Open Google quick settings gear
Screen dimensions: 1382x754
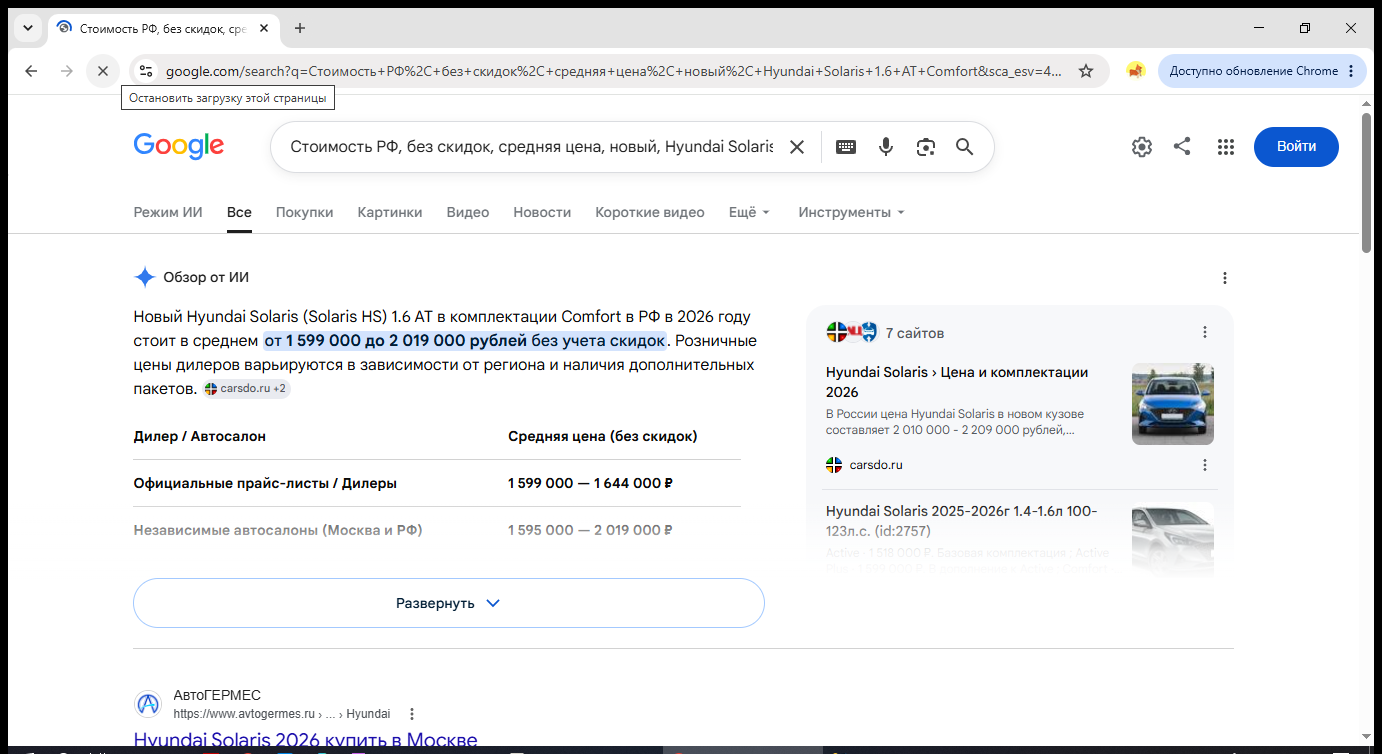(x=1141, y=147)
